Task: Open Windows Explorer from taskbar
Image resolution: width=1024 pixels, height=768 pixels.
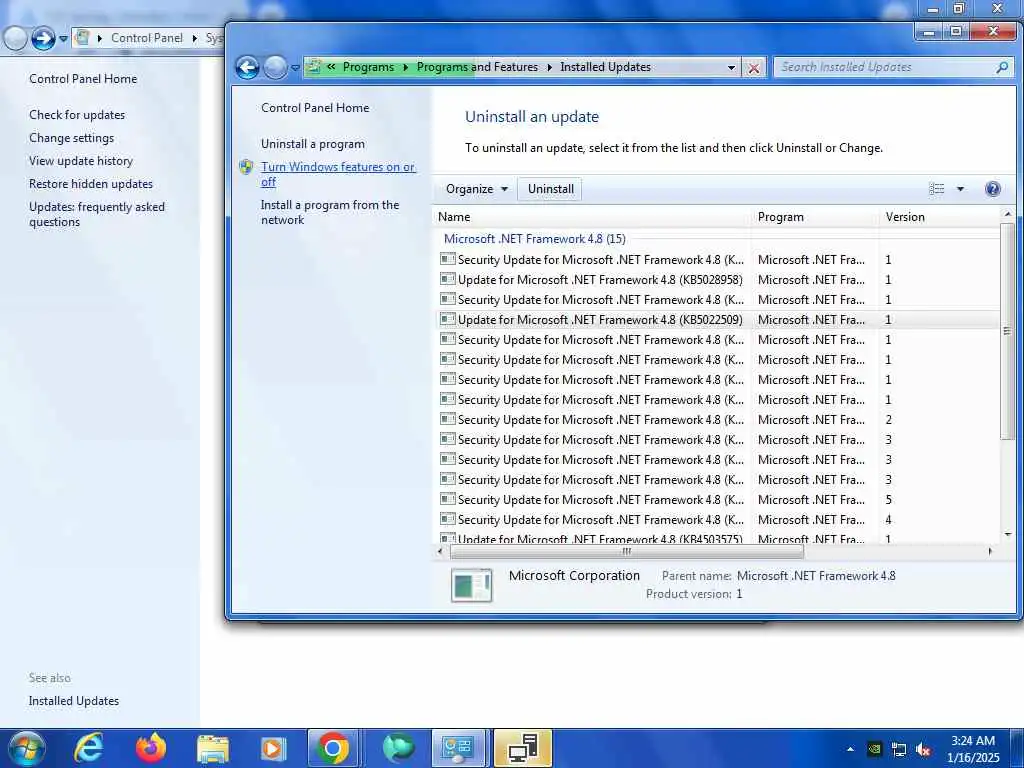Action: coord(213,748)
